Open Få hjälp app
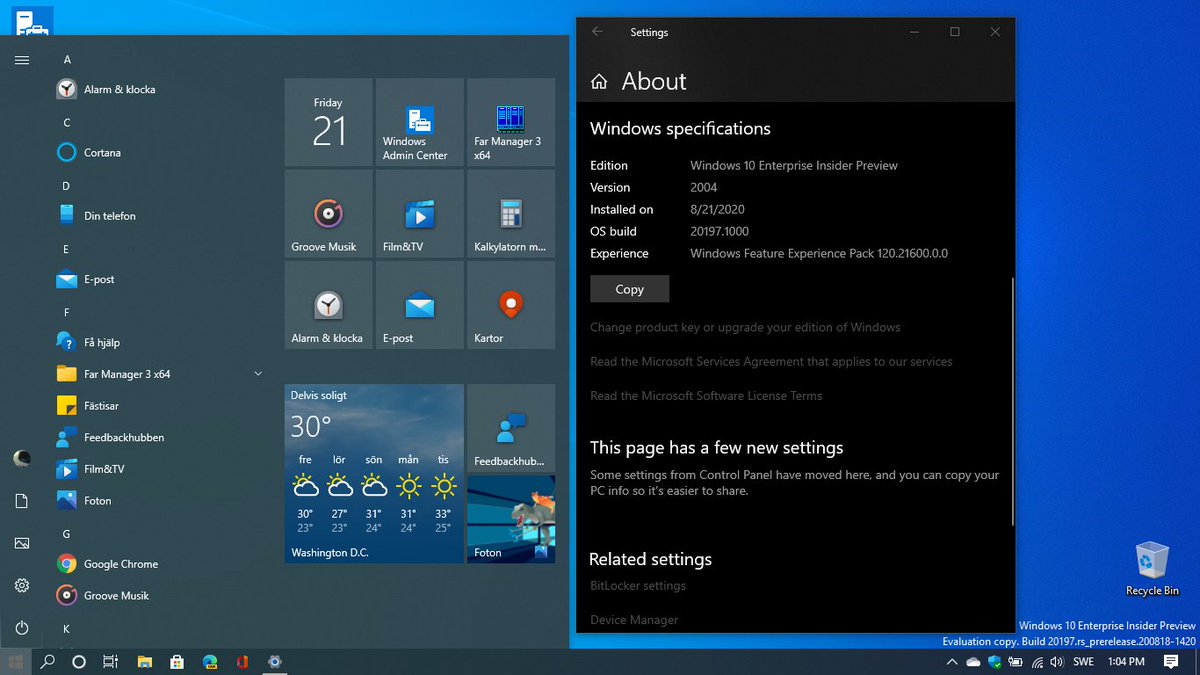1200x675 pixels. tap(160, 342)
